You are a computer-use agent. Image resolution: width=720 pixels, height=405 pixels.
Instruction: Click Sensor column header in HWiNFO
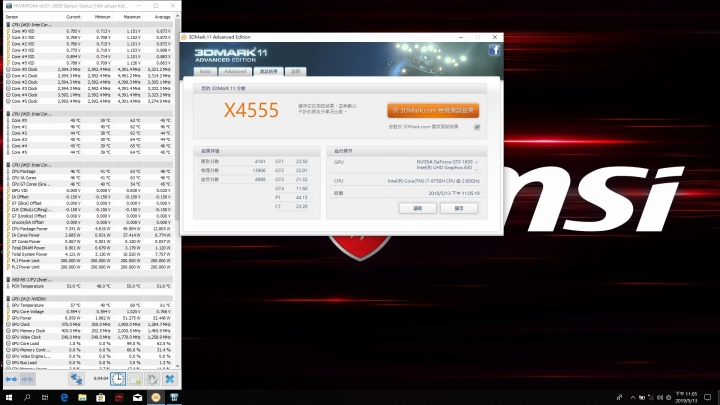(28, 17)
